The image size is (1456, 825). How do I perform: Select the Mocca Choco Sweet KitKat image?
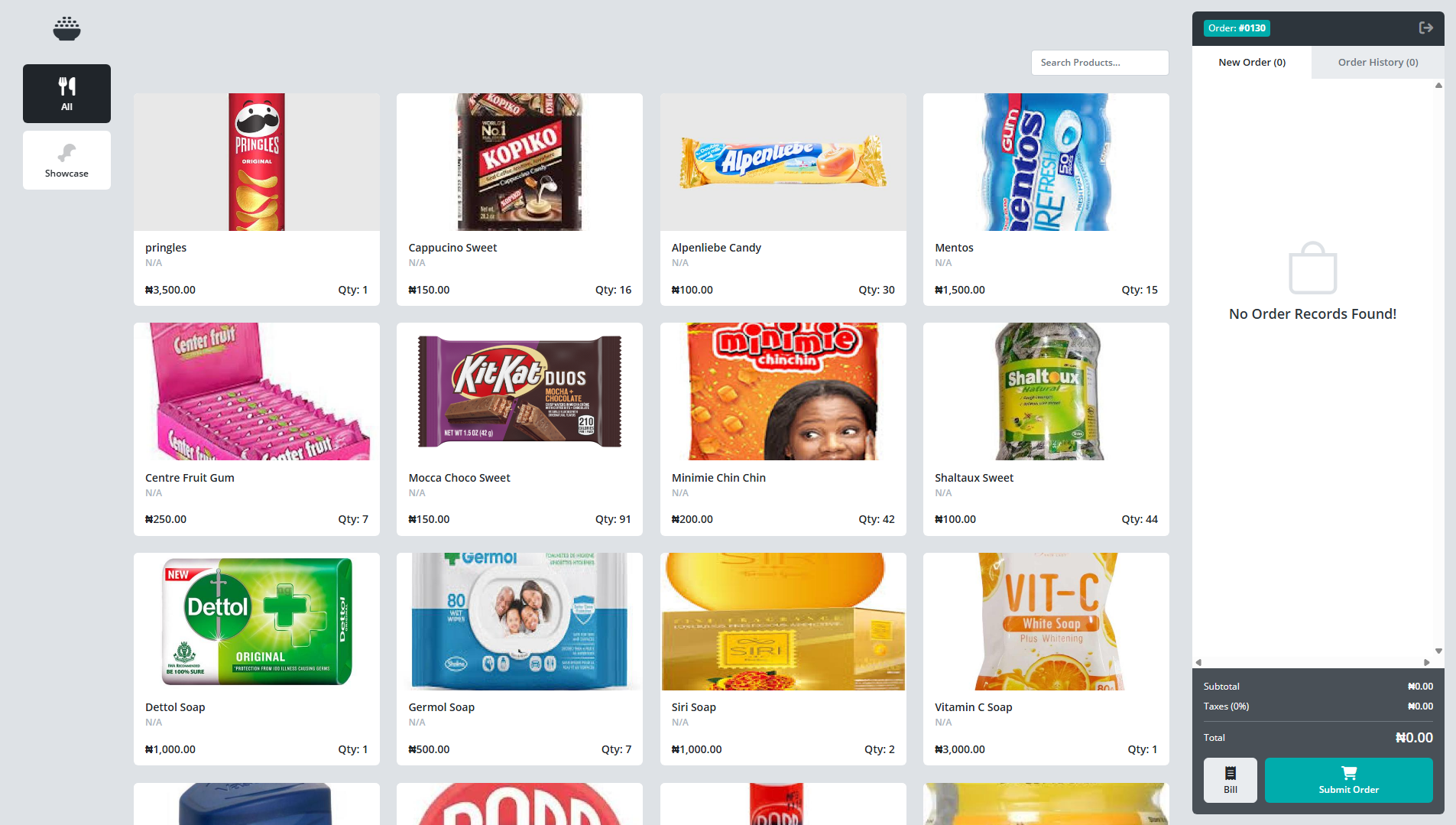point(520,391)
